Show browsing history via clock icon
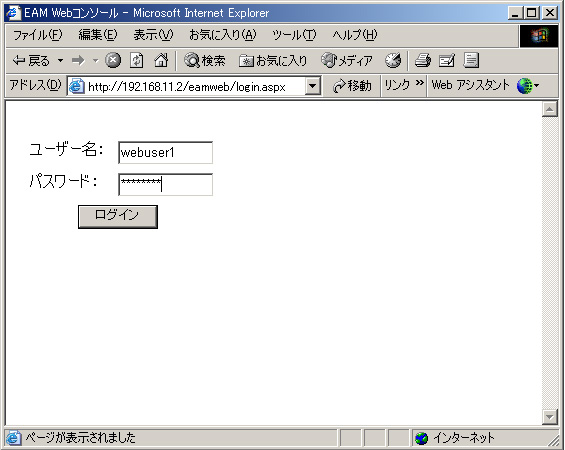 pyautogui.click(x=393, y=60)
